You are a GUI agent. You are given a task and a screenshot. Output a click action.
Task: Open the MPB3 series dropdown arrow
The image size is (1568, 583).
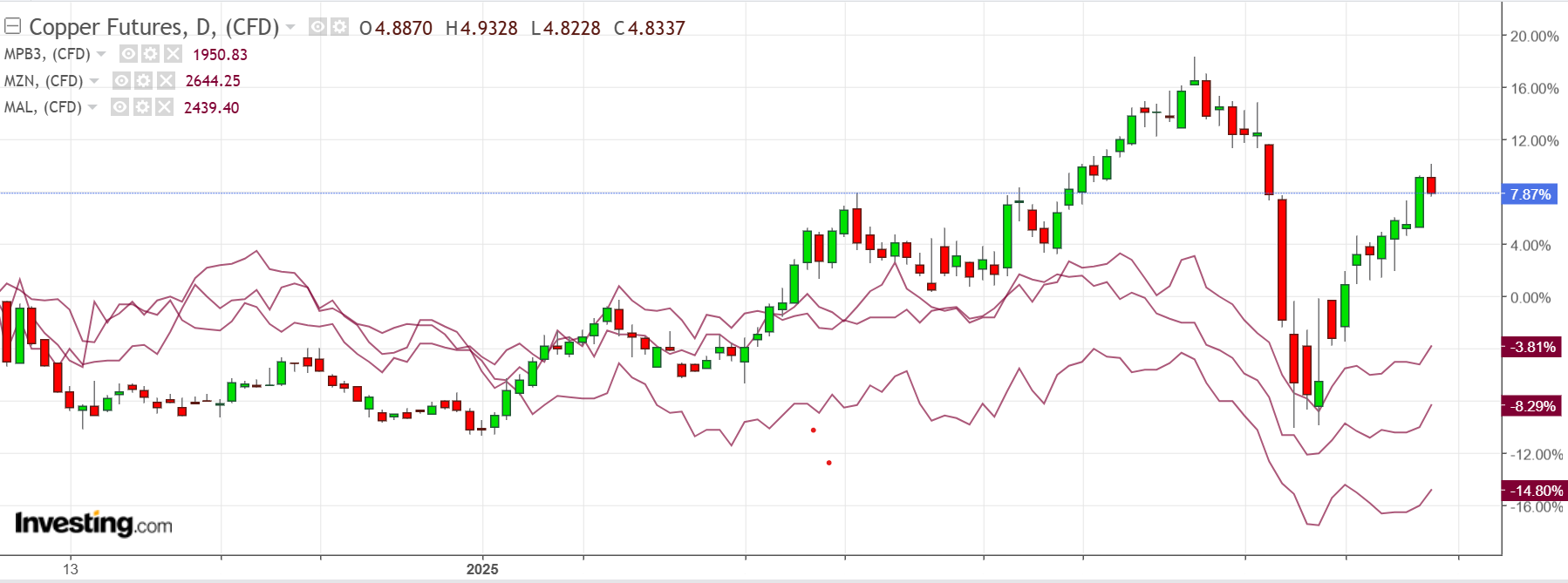tap(101, 54)
